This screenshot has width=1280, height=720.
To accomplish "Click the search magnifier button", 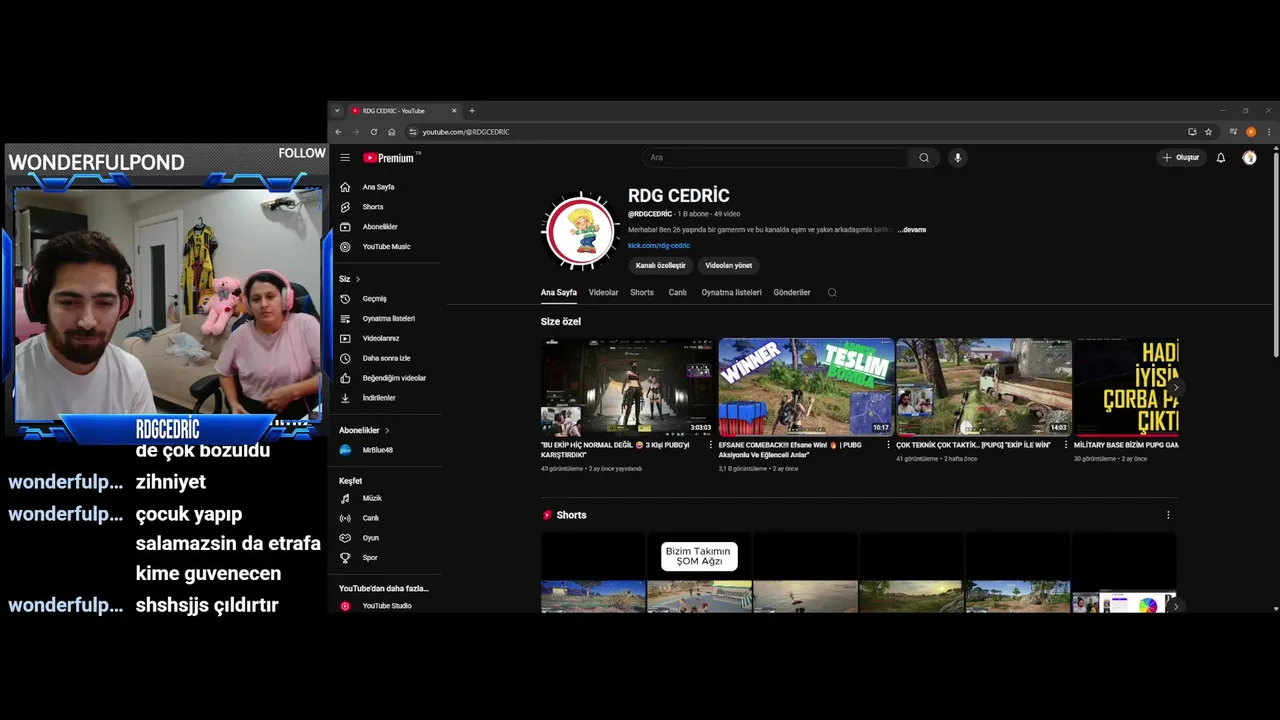I will point(924,157).
